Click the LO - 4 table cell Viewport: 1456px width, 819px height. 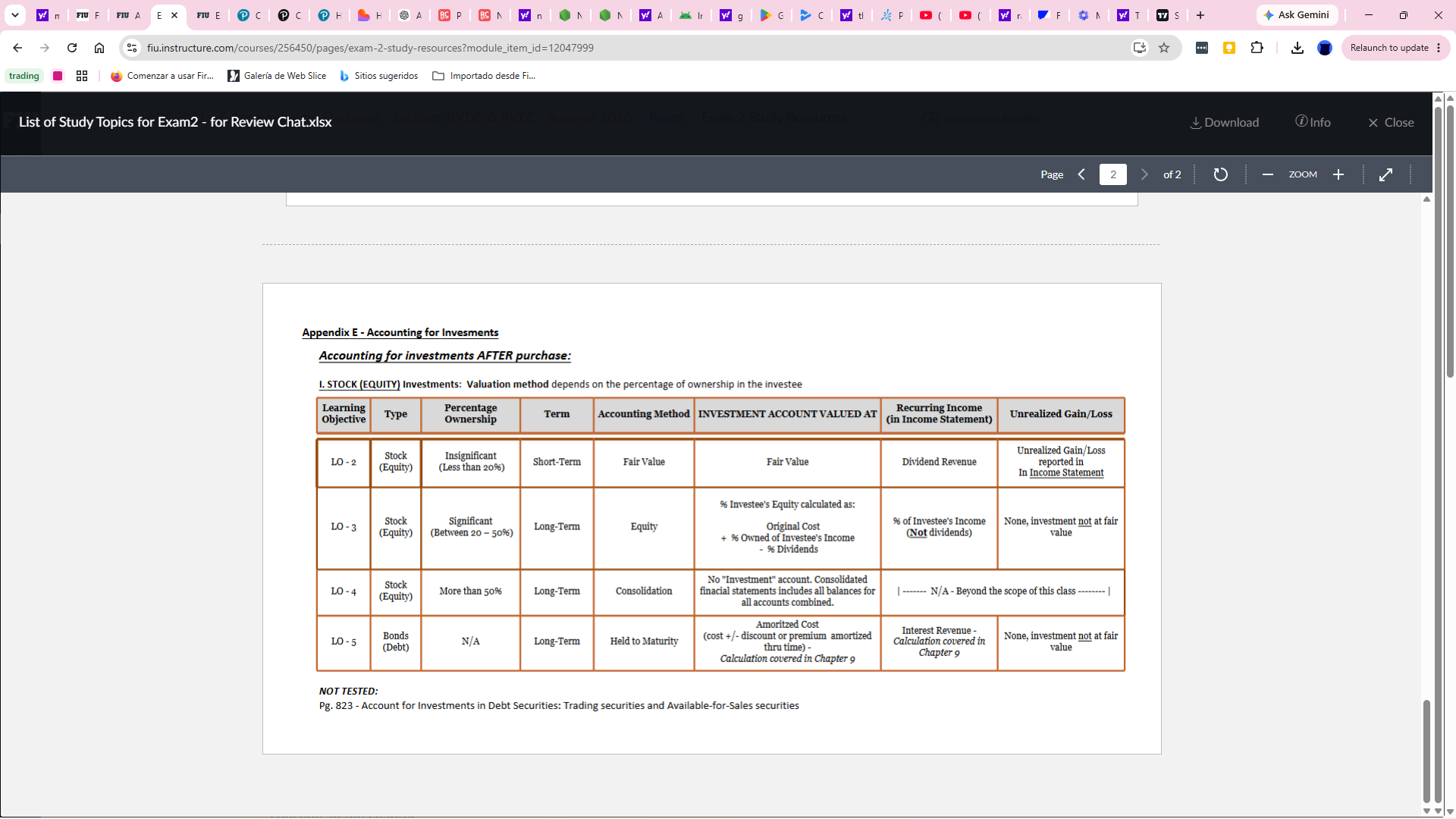(344, 591)
